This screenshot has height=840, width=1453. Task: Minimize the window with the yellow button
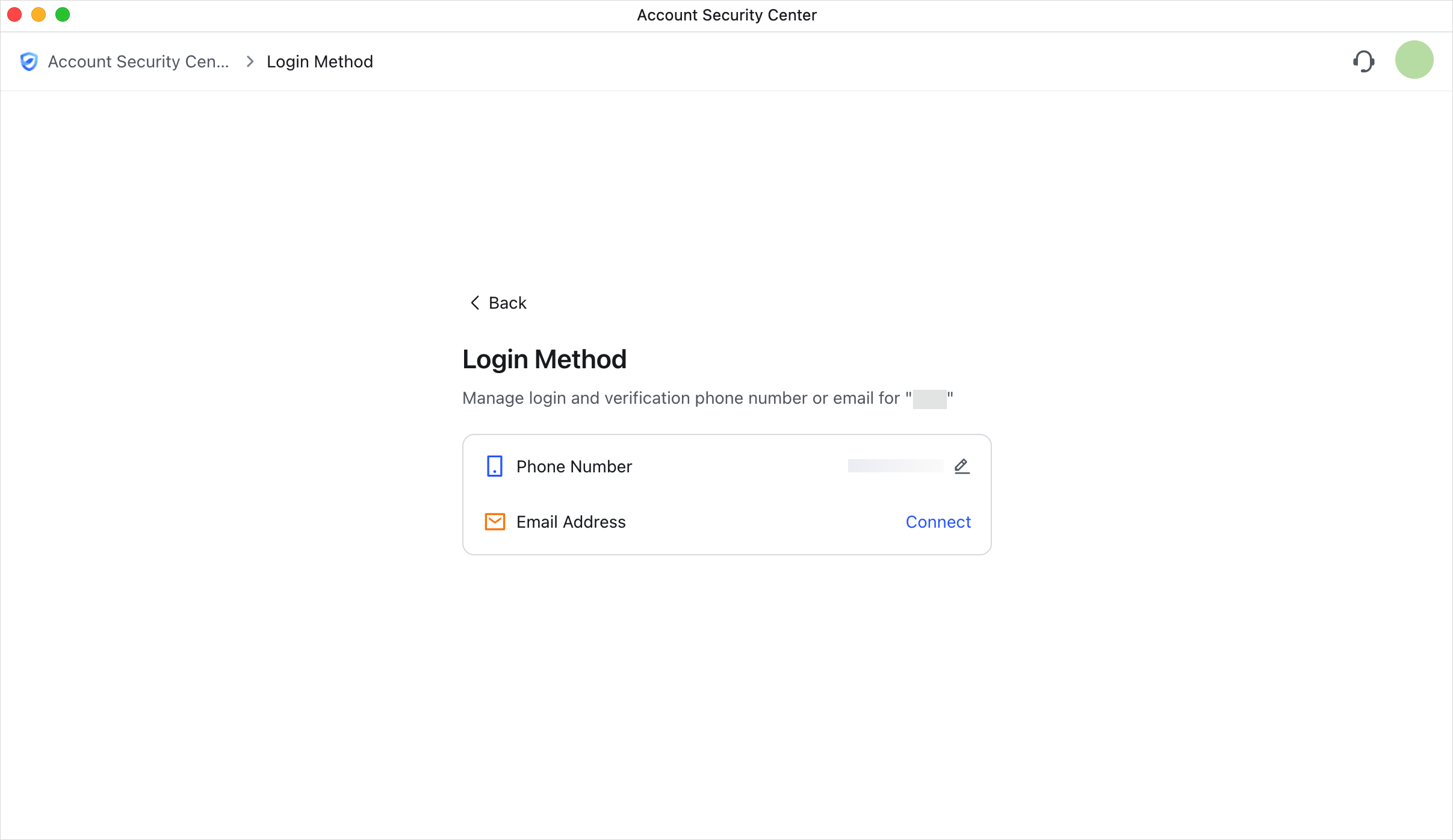39,14
